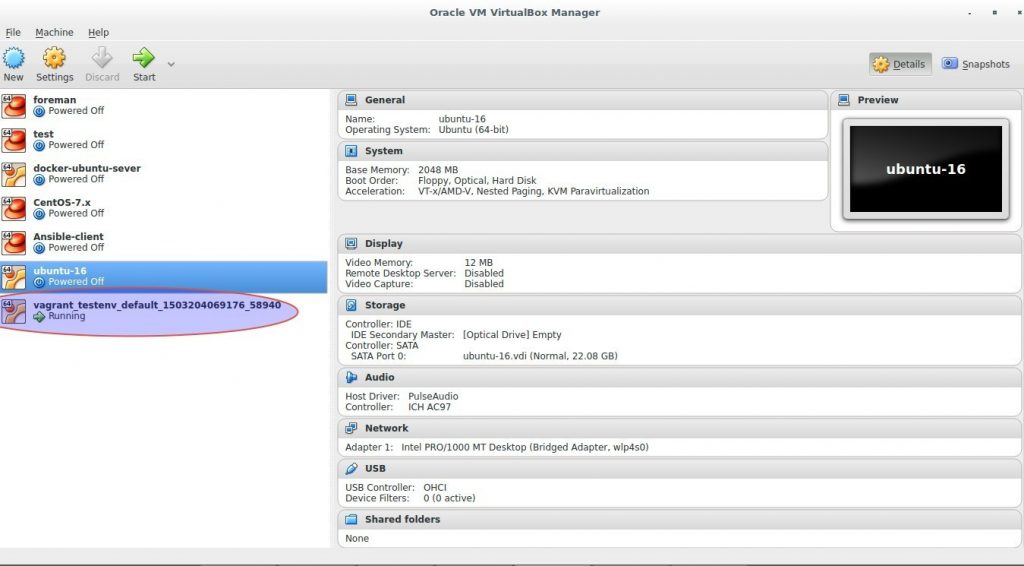Image resolution: width=1024 pixels, height=566 pixels.
Task: Open the General section heading link
Action: pyautogui.click(x=385, y=100)
